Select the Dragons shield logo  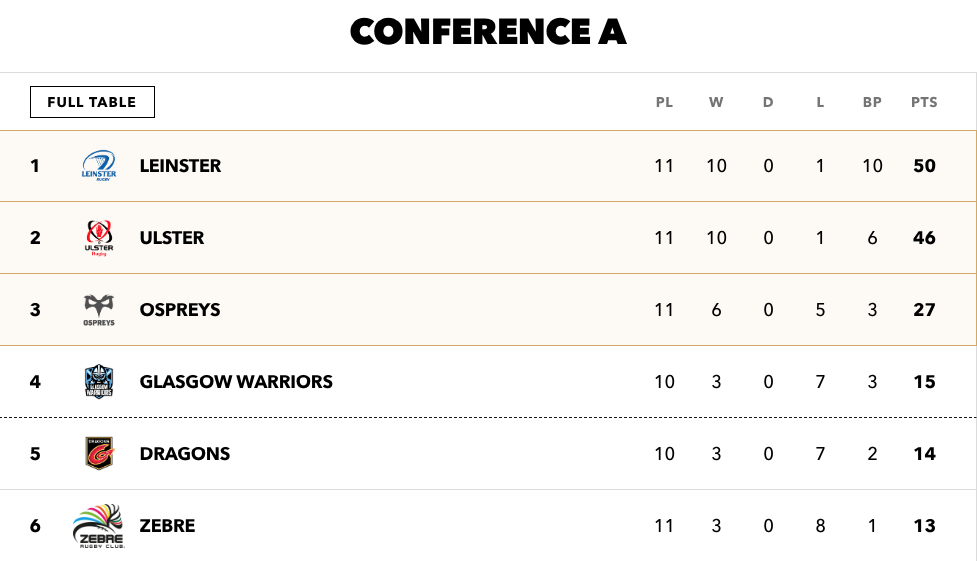99,453
